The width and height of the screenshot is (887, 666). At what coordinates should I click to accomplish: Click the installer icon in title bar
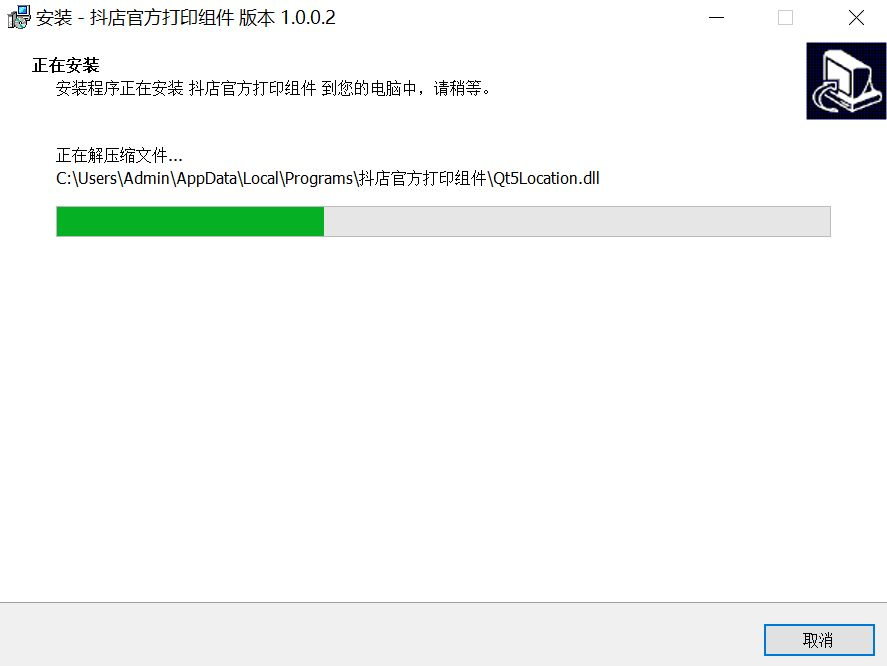click(19, 17)
